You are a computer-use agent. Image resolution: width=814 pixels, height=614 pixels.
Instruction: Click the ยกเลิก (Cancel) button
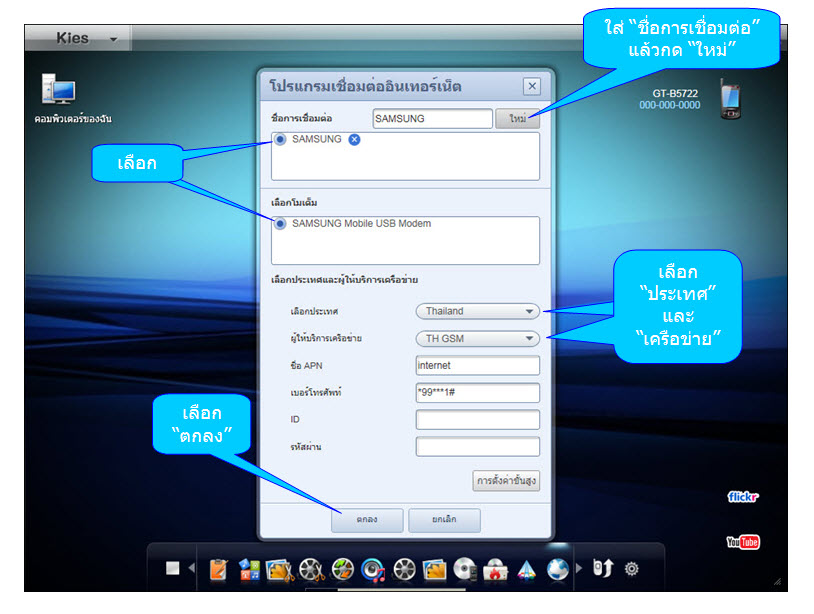pos(444,520)
